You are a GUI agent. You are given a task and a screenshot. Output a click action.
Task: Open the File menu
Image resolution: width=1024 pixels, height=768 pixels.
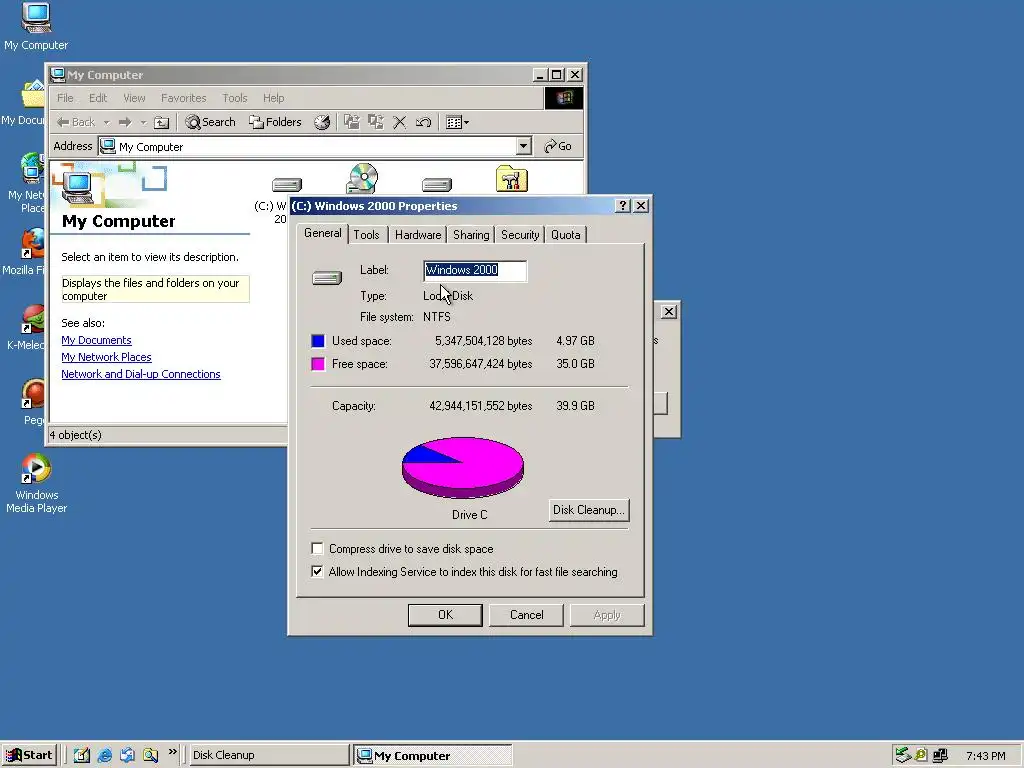[65, 98]
